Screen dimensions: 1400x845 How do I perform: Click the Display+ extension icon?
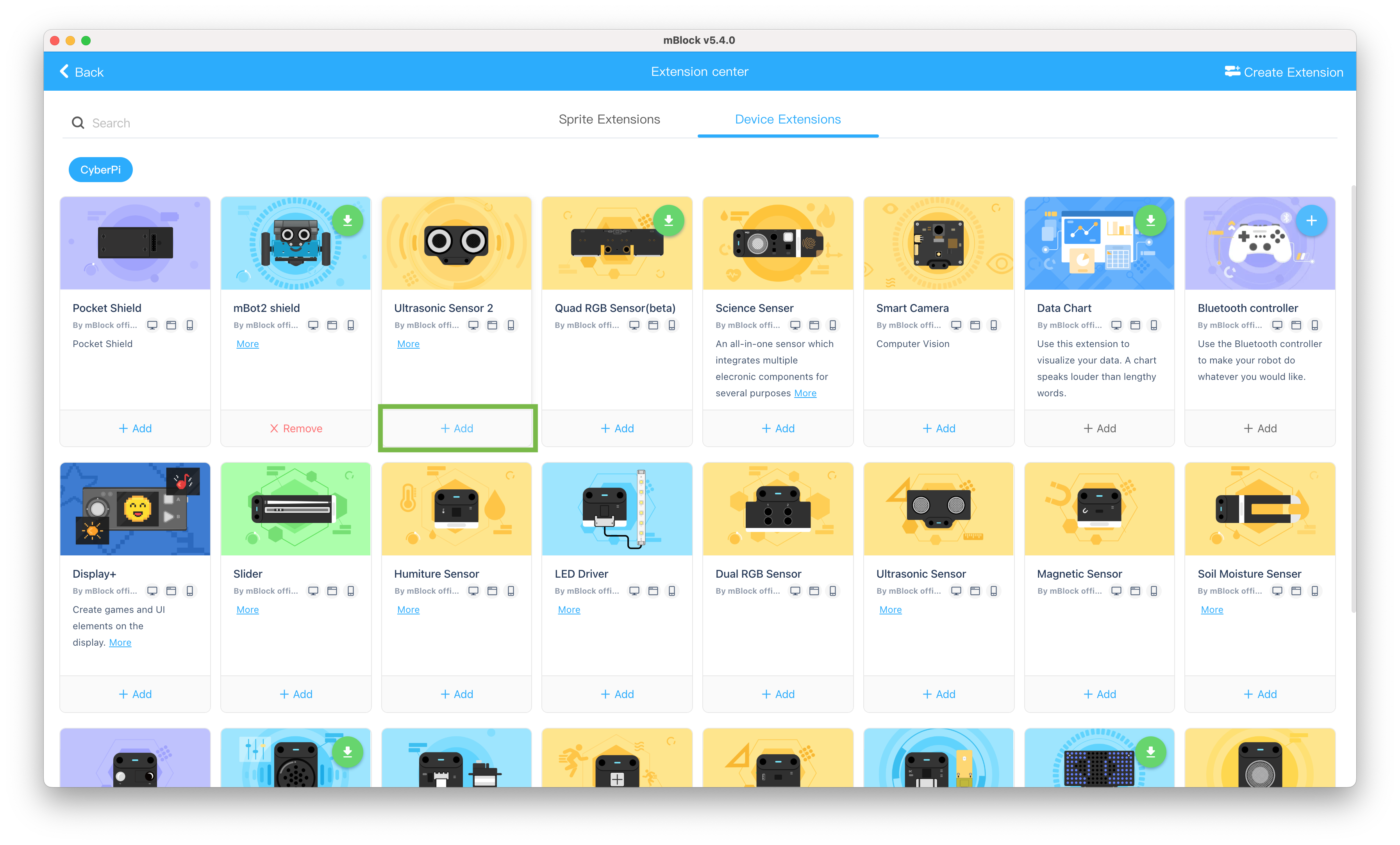click(x=135, y=508)
